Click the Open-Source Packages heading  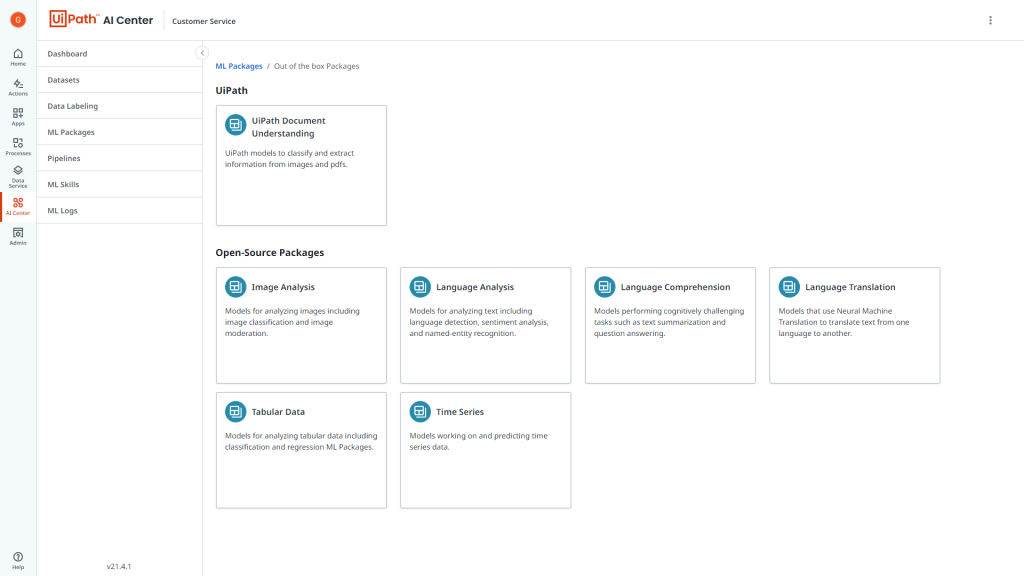270,253
